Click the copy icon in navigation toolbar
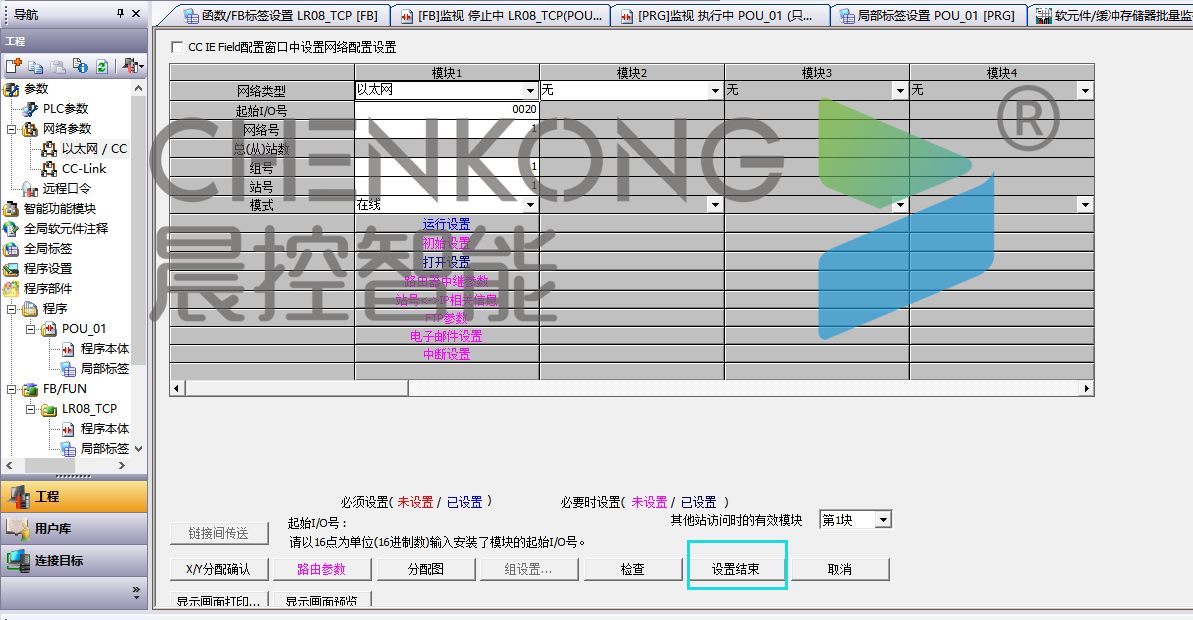 (35, 66)
